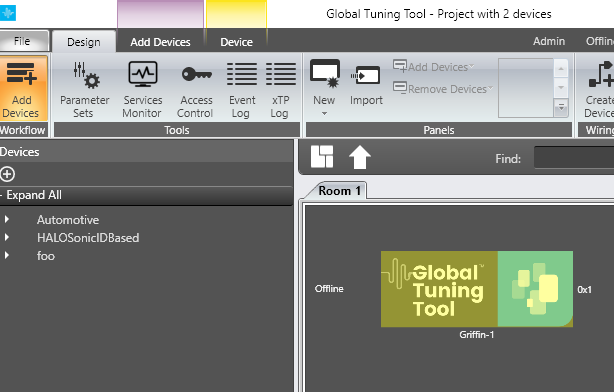Expand the Automotive tree node
This screenshot has height=392, width=614.
point(7,219)
